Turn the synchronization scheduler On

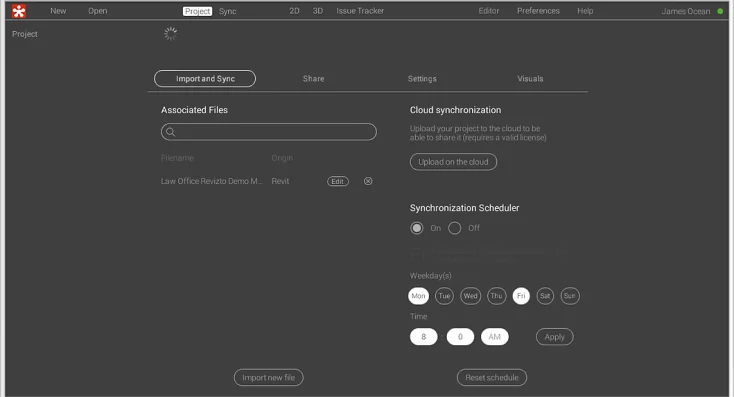417,228
